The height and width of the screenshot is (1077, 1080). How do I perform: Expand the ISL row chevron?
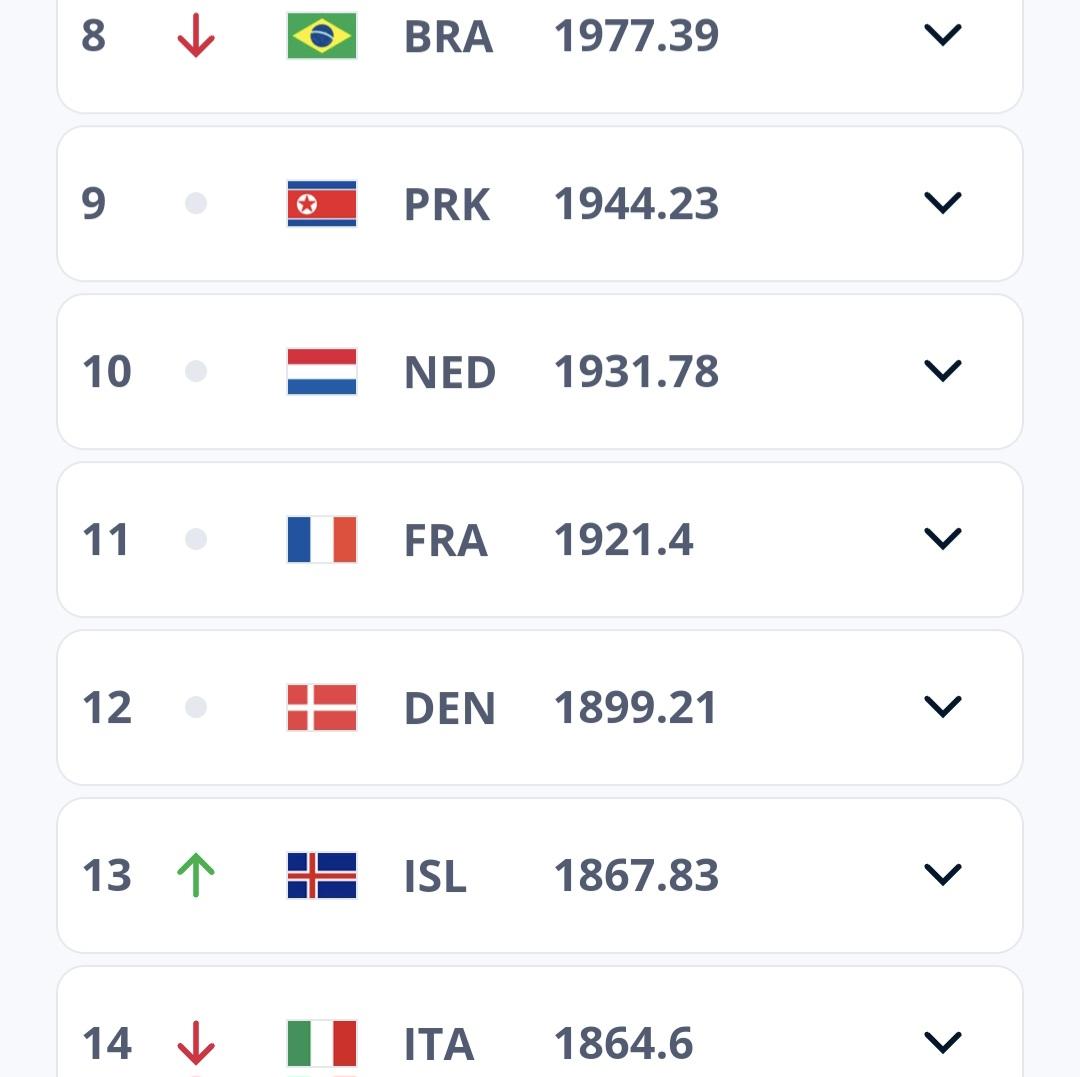[942, 876]
